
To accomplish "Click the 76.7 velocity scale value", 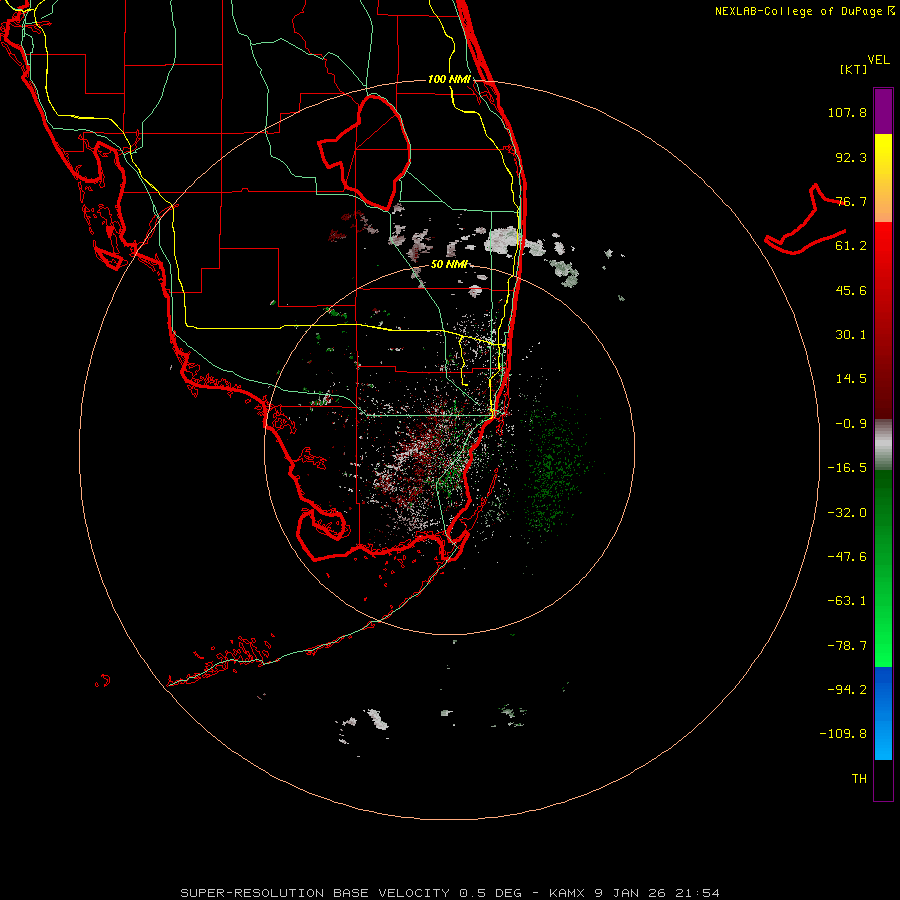I will coord(851,201).
